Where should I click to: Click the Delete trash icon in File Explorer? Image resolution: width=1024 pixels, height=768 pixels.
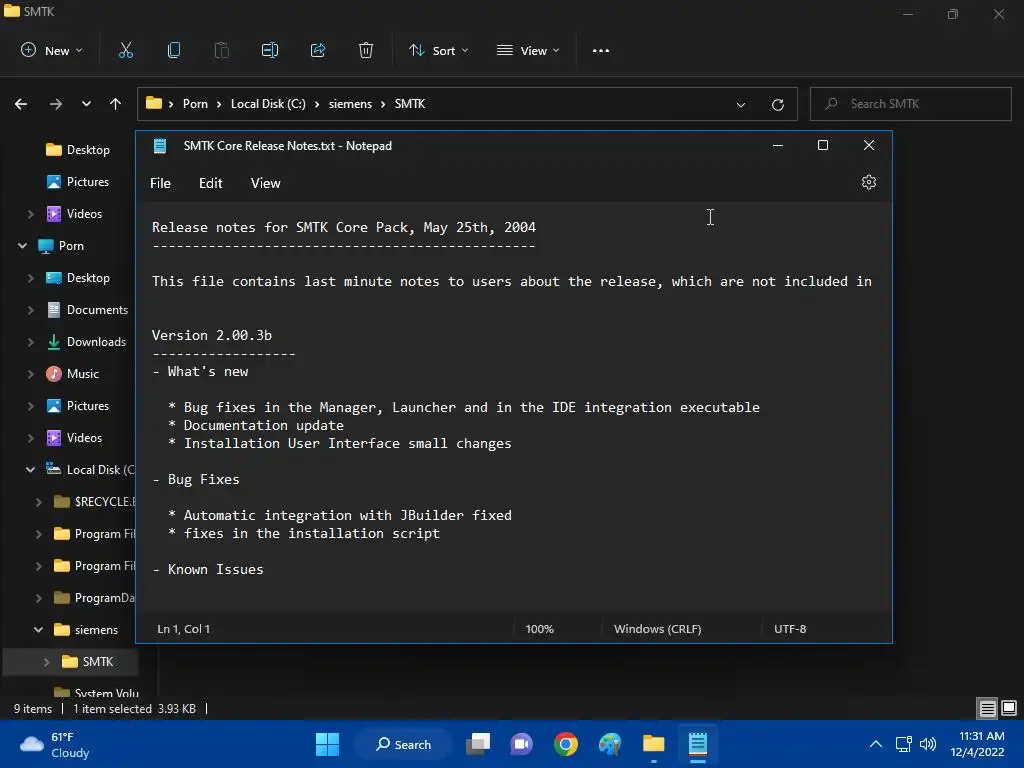click(366, 50)
